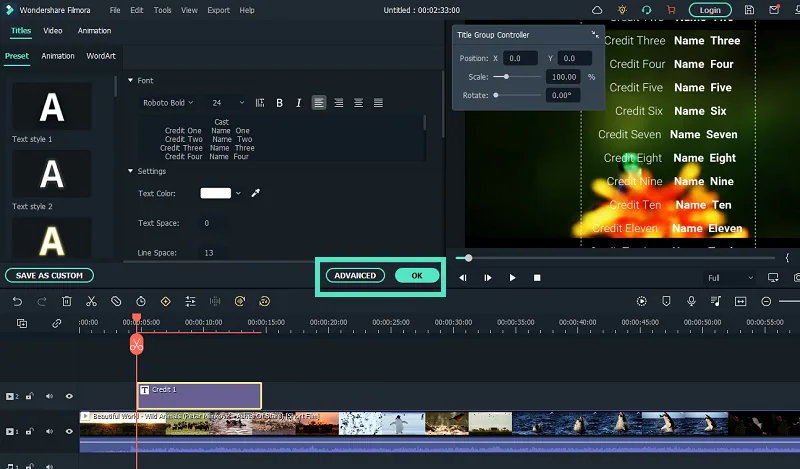Mute track 2 speaker icon

coord(49,396)
